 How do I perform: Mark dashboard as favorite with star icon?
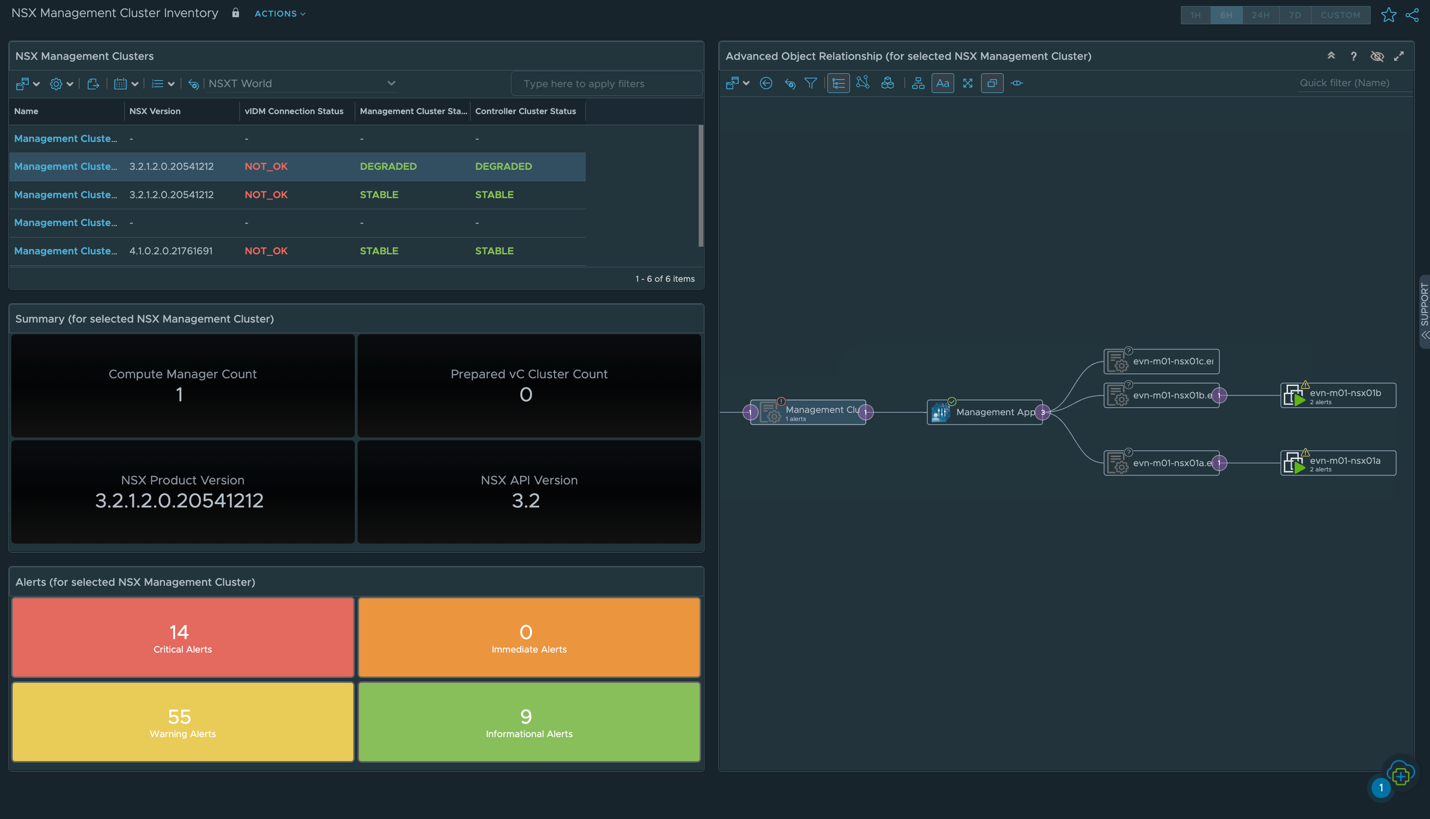1388,15
